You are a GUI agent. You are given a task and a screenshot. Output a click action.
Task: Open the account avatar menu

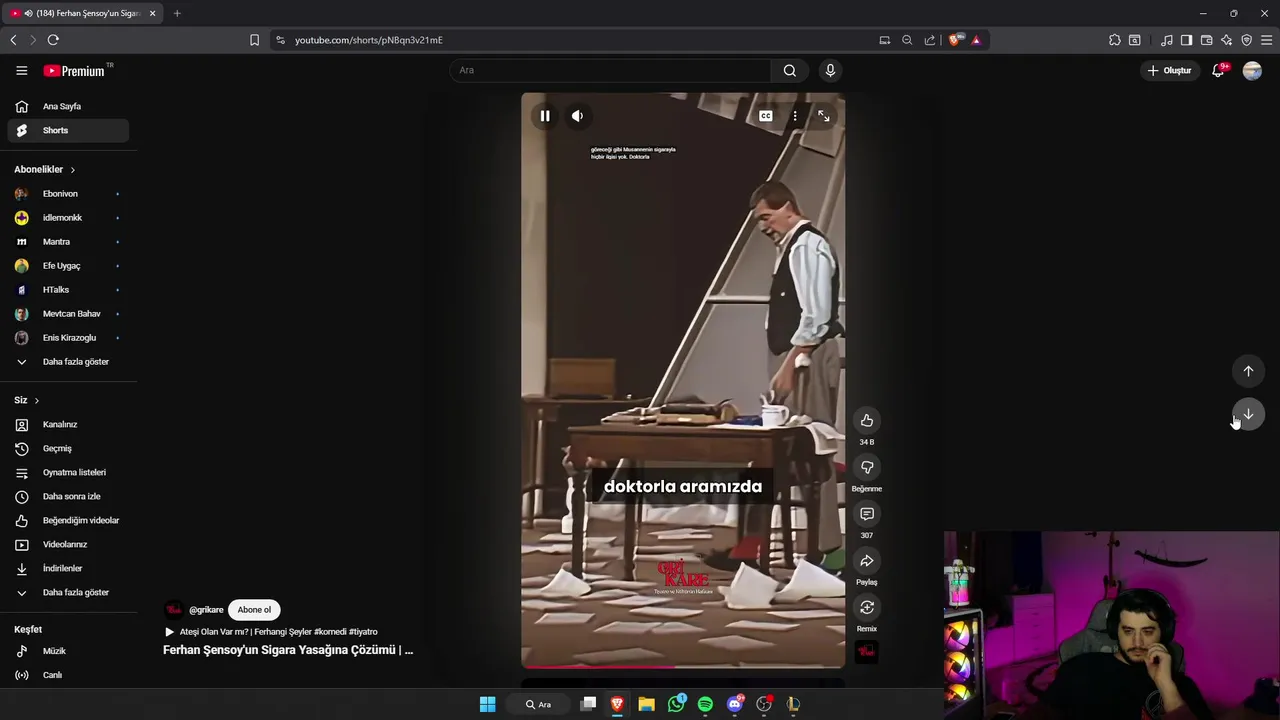point(1252,70)
